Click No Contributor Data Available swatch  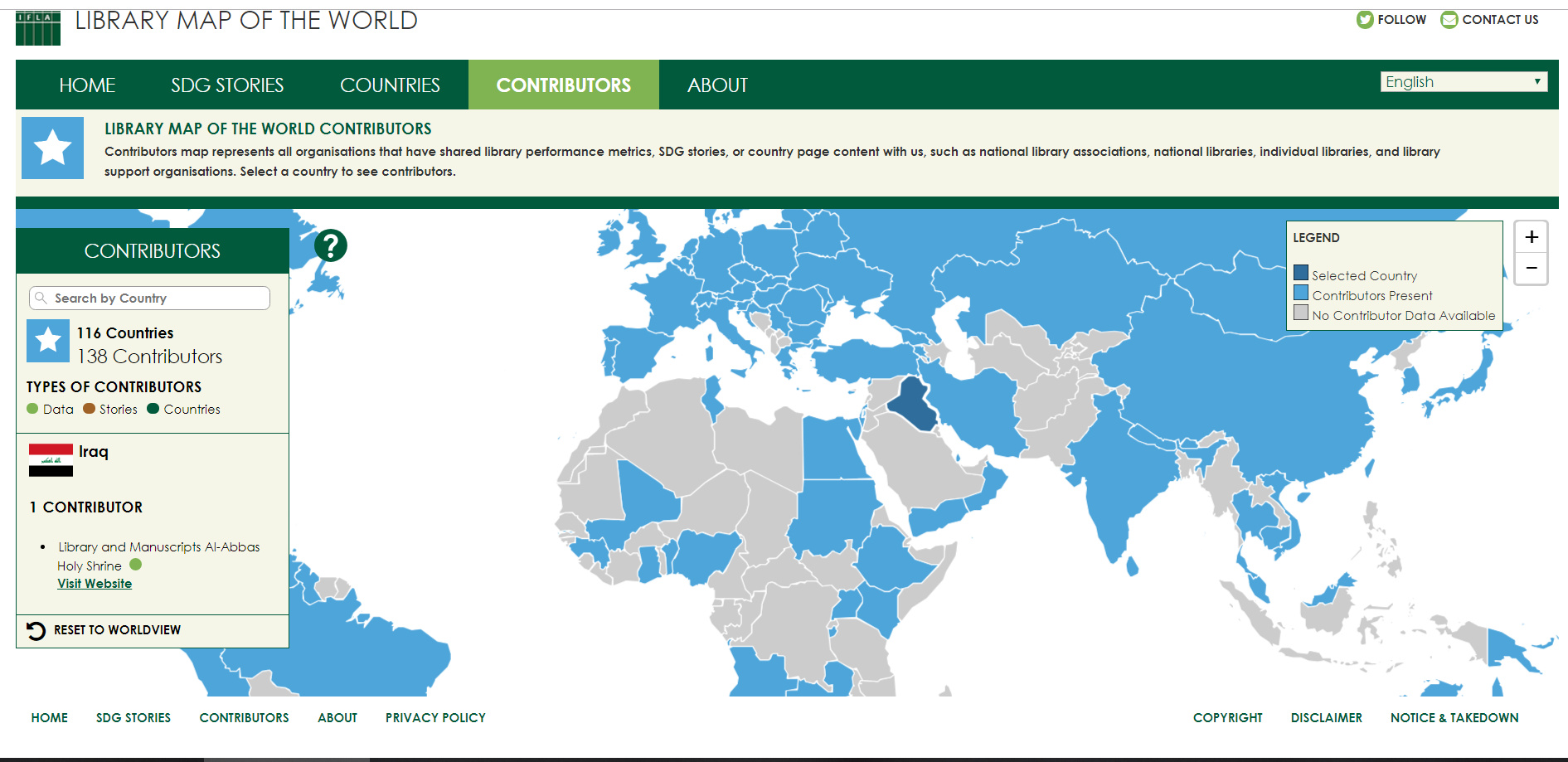(1301, 313)
